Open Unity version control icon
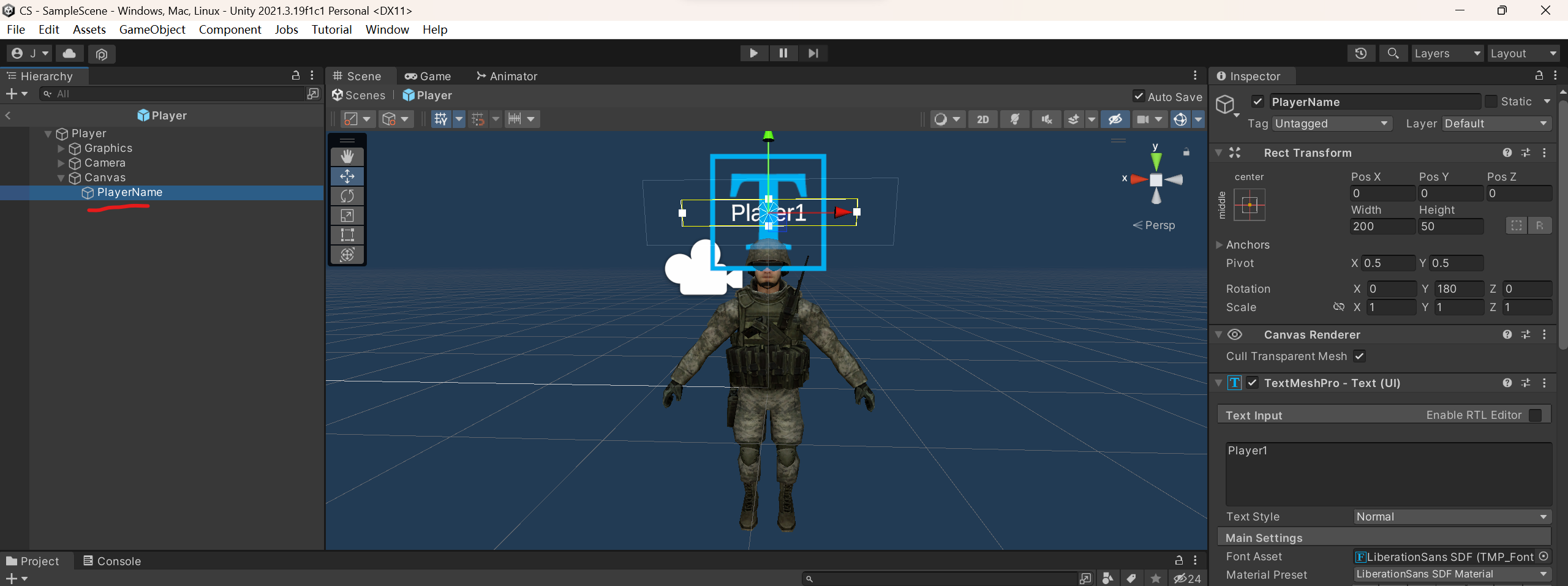The width and height of the screenshot is (1568, 586). pos(102,54)
